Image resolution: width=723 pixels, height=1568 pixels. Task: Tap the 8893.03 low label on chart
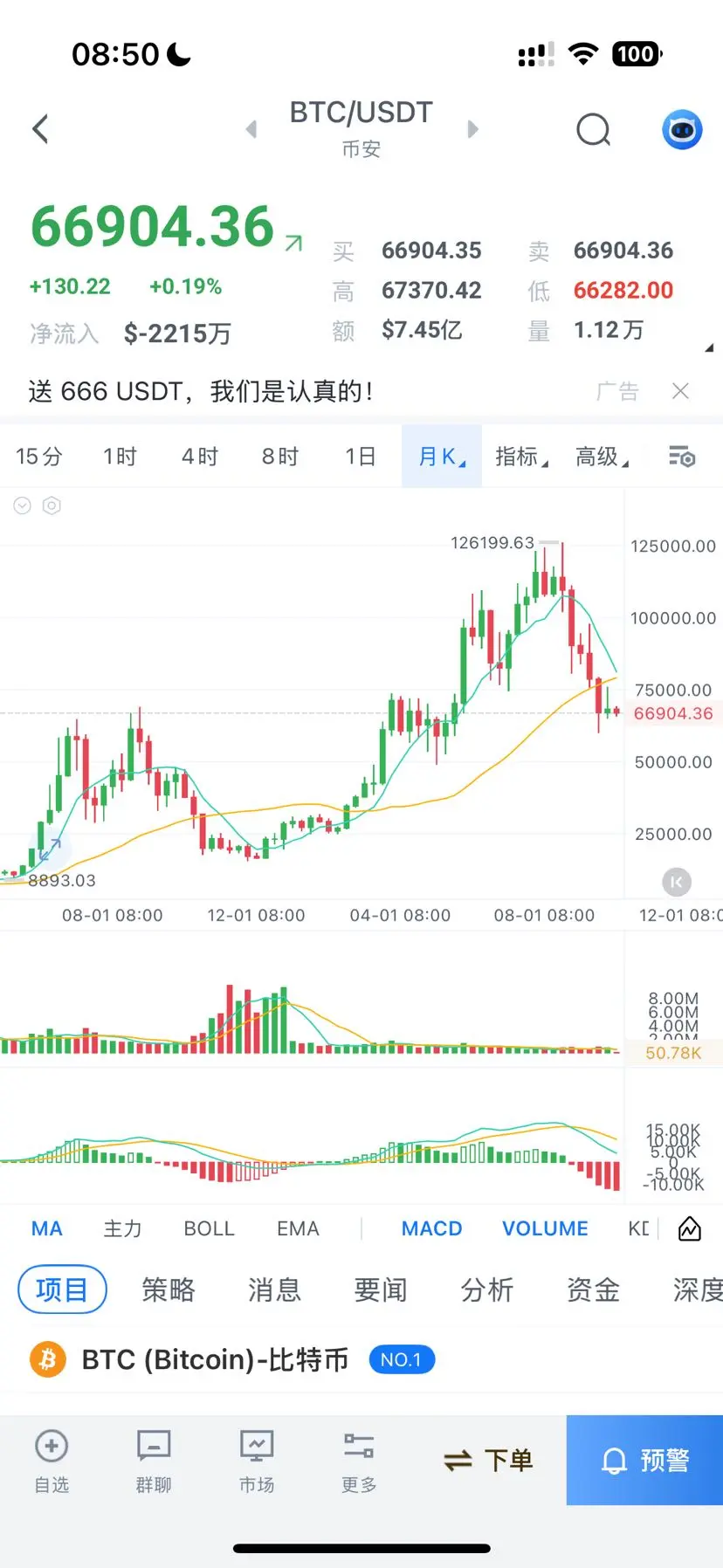[x=62, y=880]
